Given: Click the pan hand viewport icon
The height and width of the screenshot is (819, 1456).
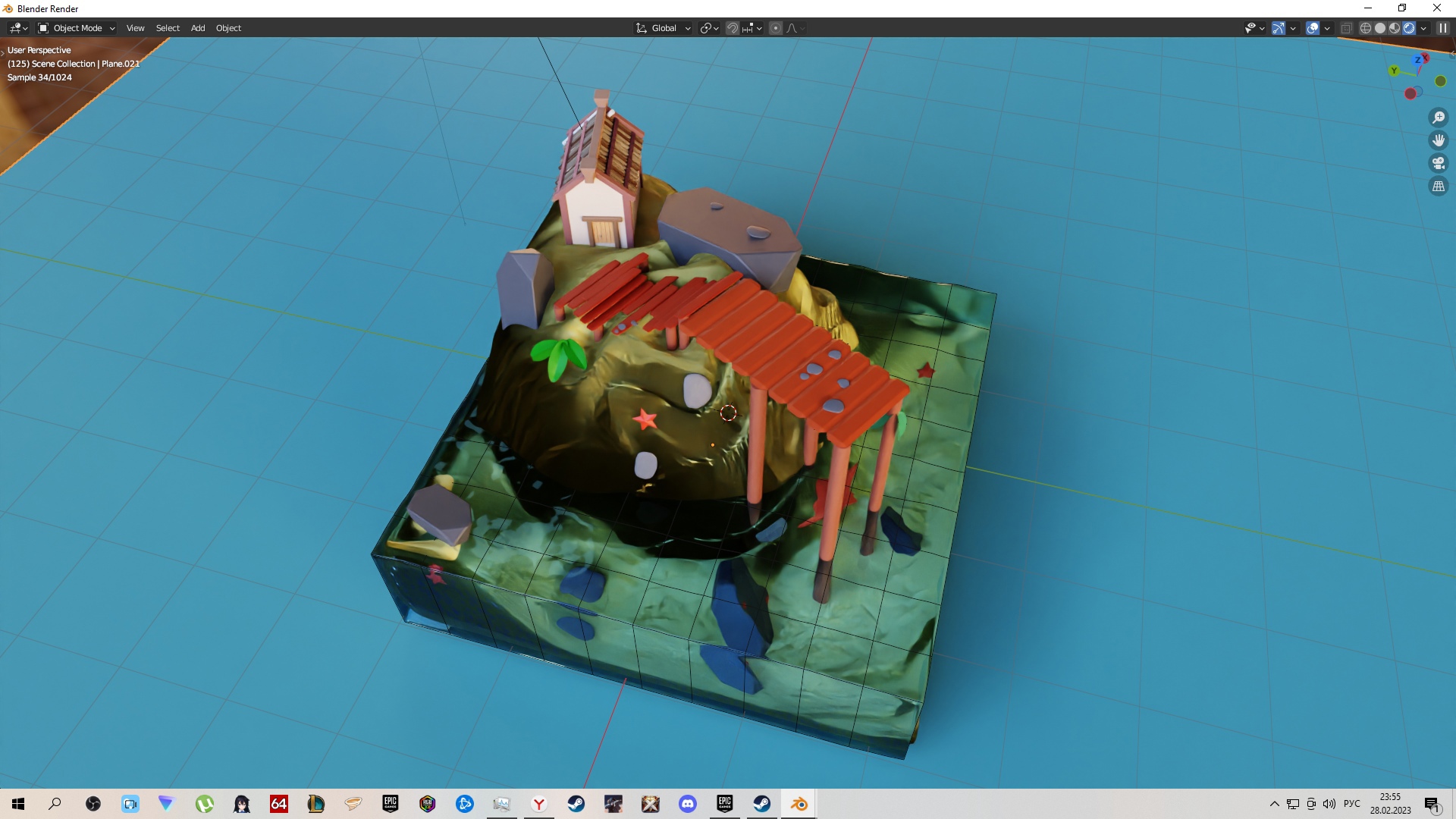Looking at the screenshot, I should tap(1439, 140).
